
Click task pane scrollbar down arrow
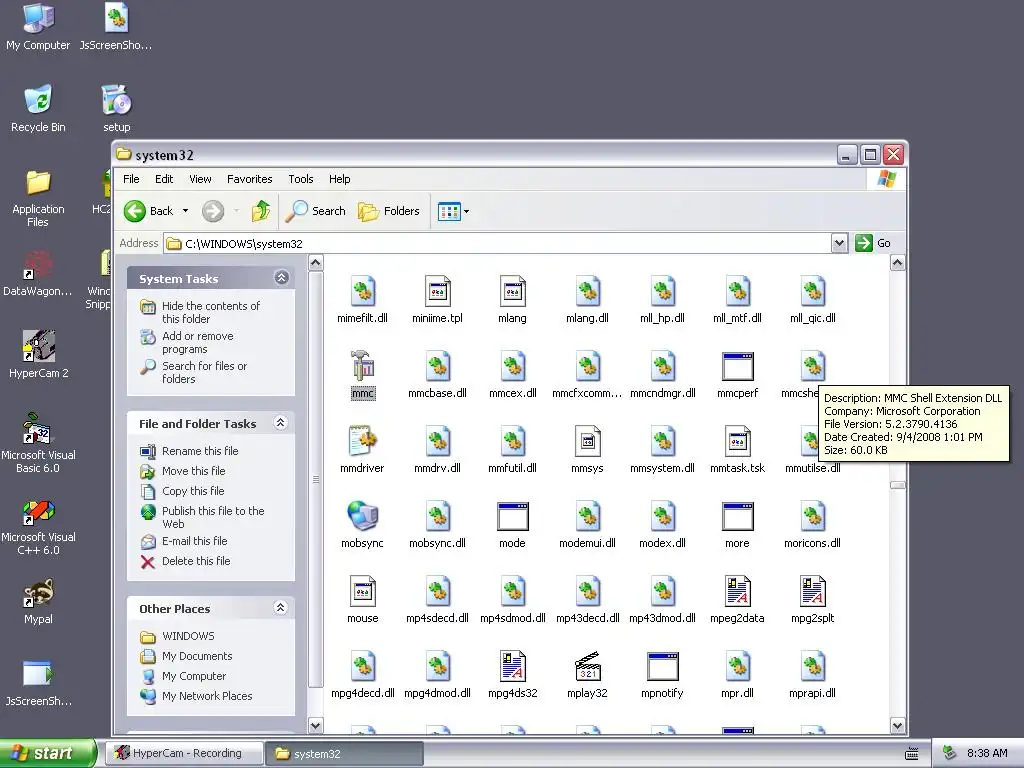pos(315,726)
